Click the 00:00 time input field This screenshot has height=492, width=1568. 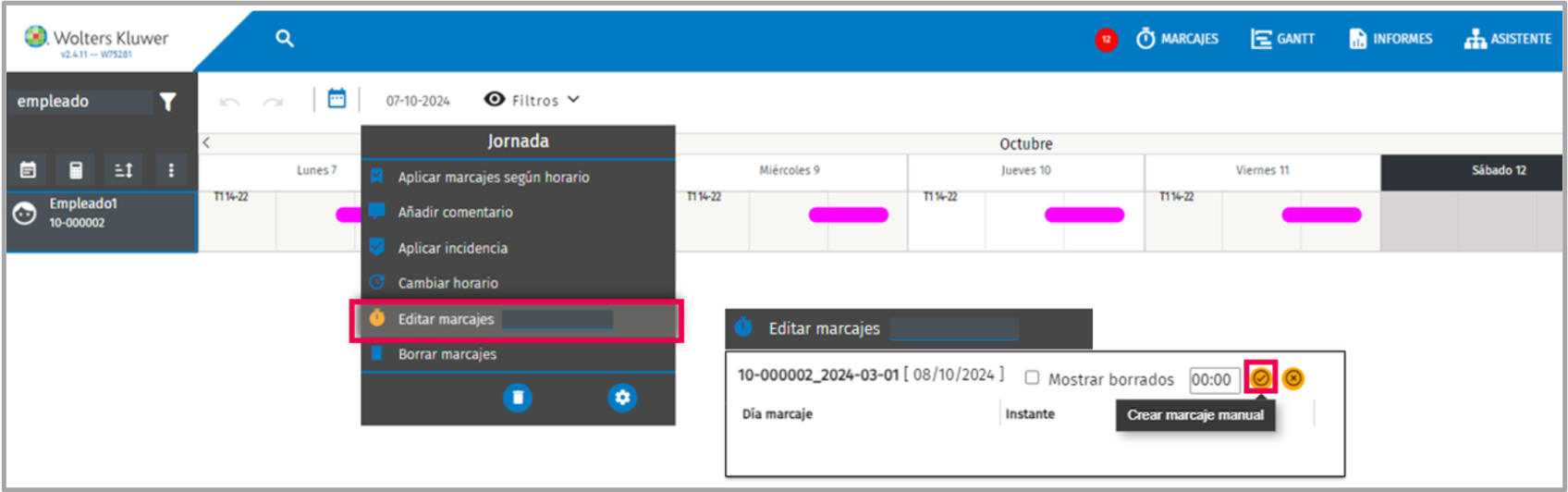click(x=1214, y=380)
